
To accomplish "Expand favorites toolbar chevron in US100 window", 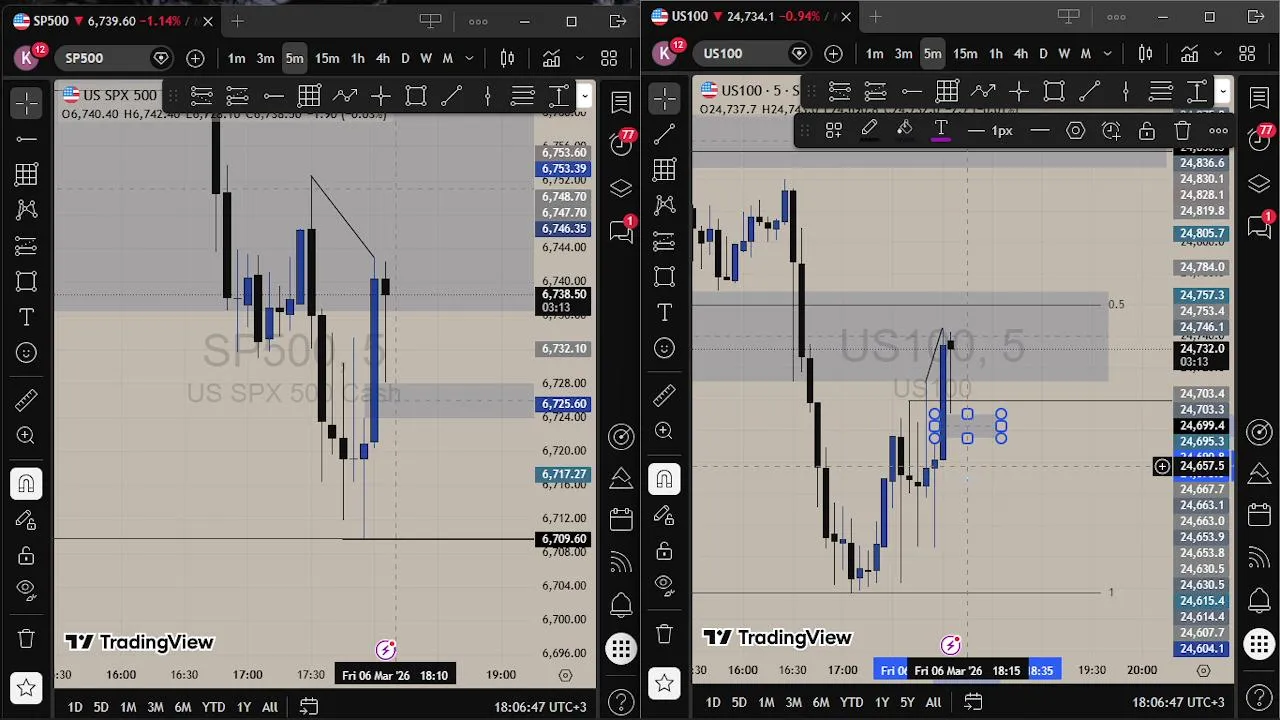I will coord(1222,92).
